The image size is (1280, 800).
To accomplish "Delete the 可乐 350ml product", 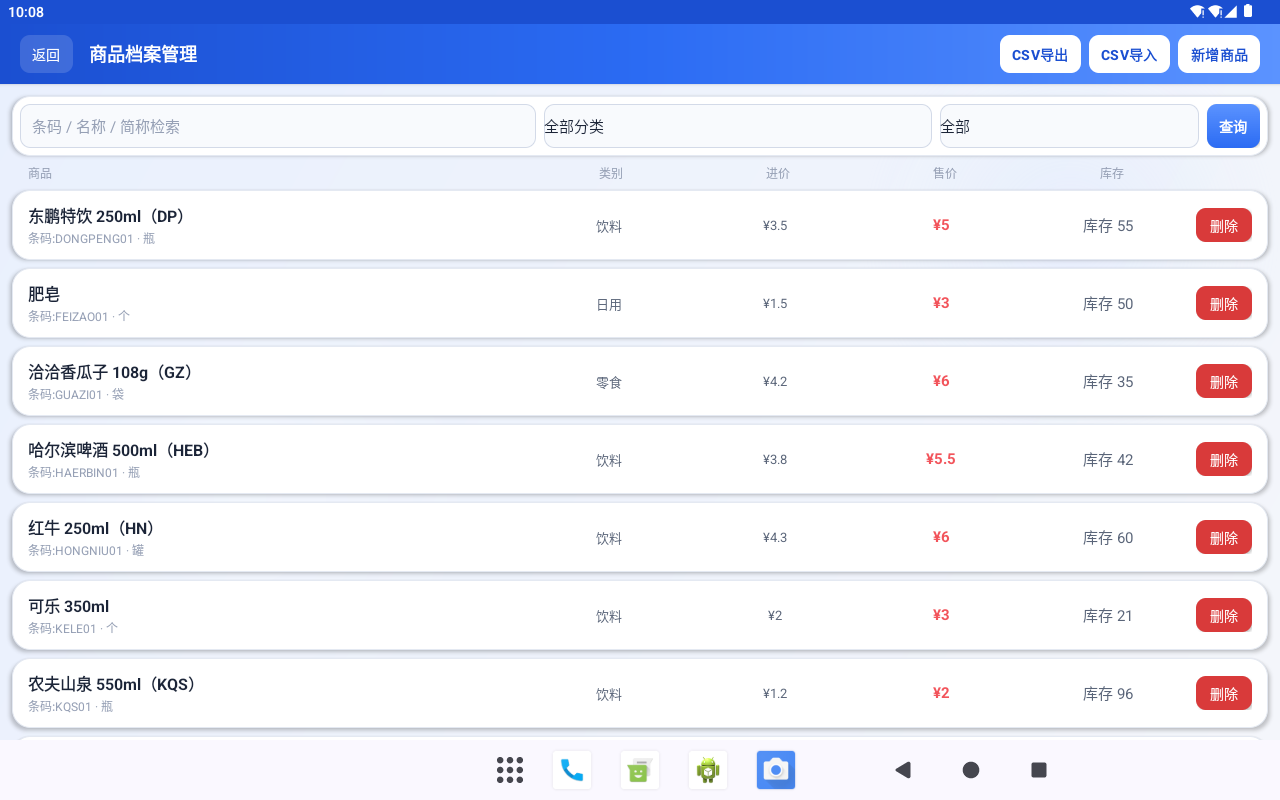I will (1224, 615).
